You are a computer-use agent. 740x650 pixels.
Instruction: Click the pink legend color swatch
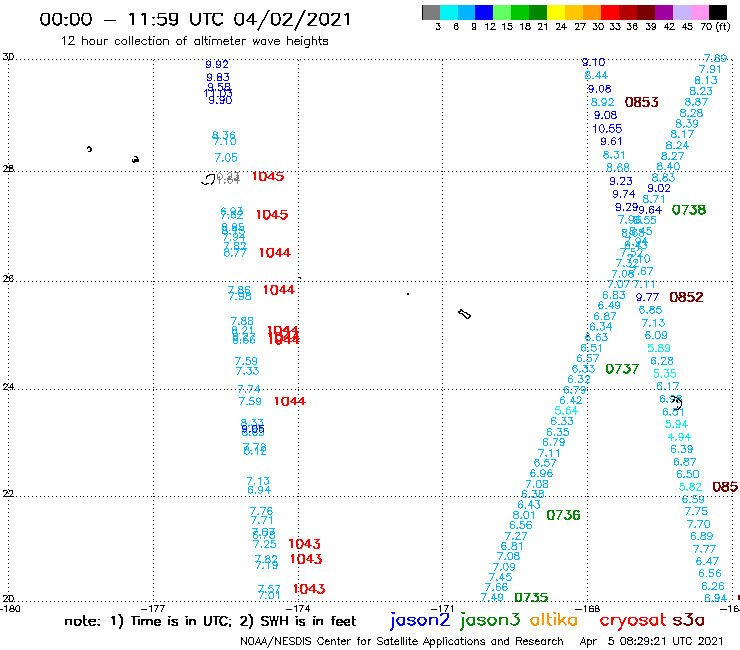[x=699, y=12]
